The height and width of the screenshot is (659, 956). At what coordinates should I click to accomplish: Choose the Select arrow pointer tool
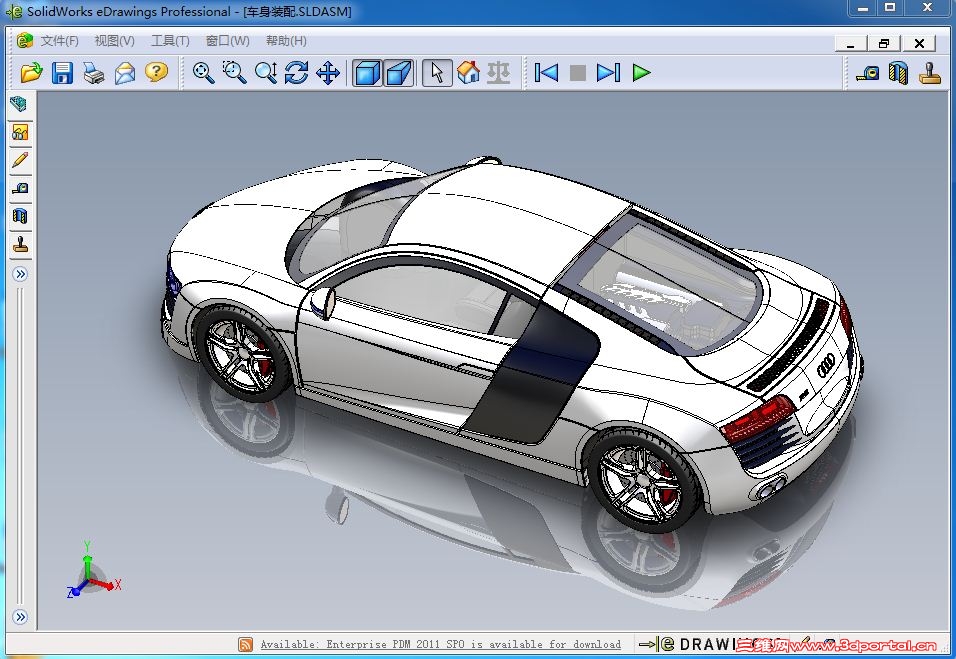pyautogui.click(x=437, y=73)
